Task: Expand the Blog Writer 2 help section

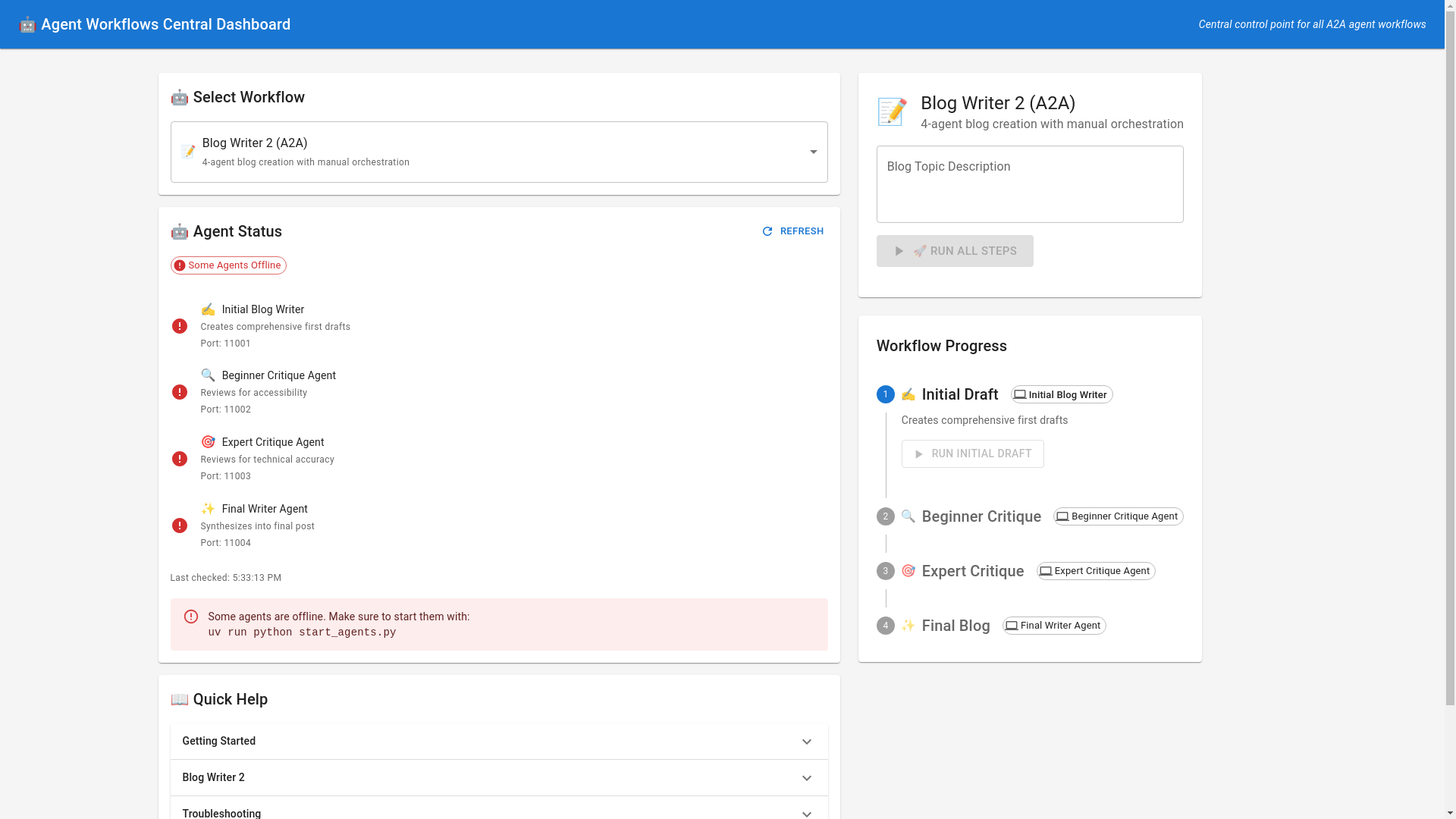Action: click(x=499, y=778)
